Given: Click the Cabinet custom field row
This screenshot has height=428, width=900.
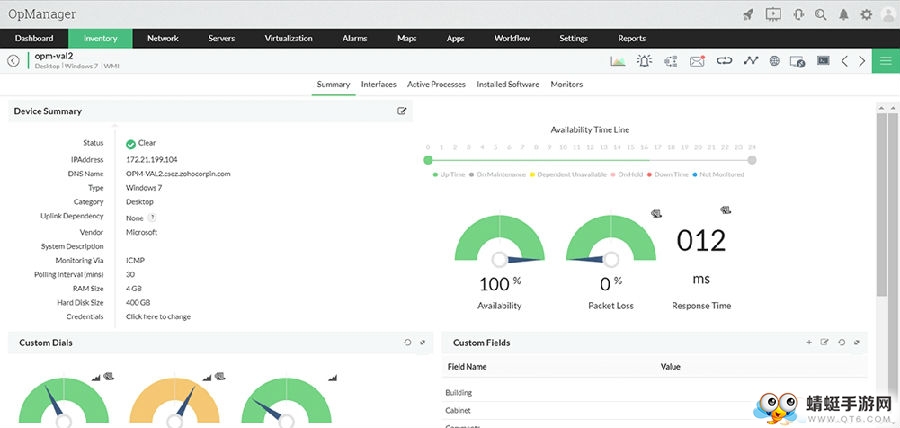Looking at the screenshot, I should point(654,411).
